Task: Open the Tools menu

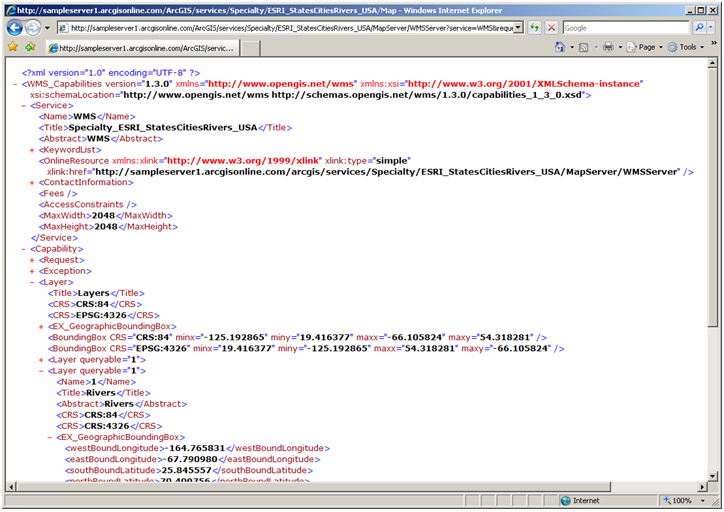Action: pyautogui.click(x=688, y=47)
